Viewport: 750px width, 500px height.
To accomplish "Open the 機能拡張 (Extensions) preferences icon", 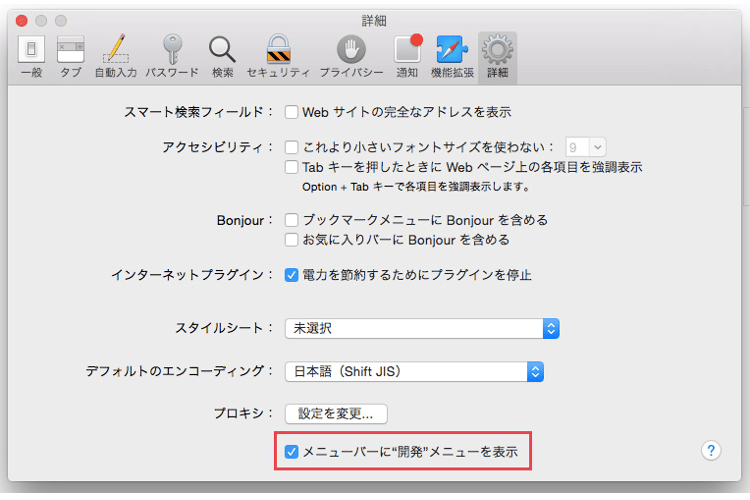I will pyautogui.click(x=453, y=56).
